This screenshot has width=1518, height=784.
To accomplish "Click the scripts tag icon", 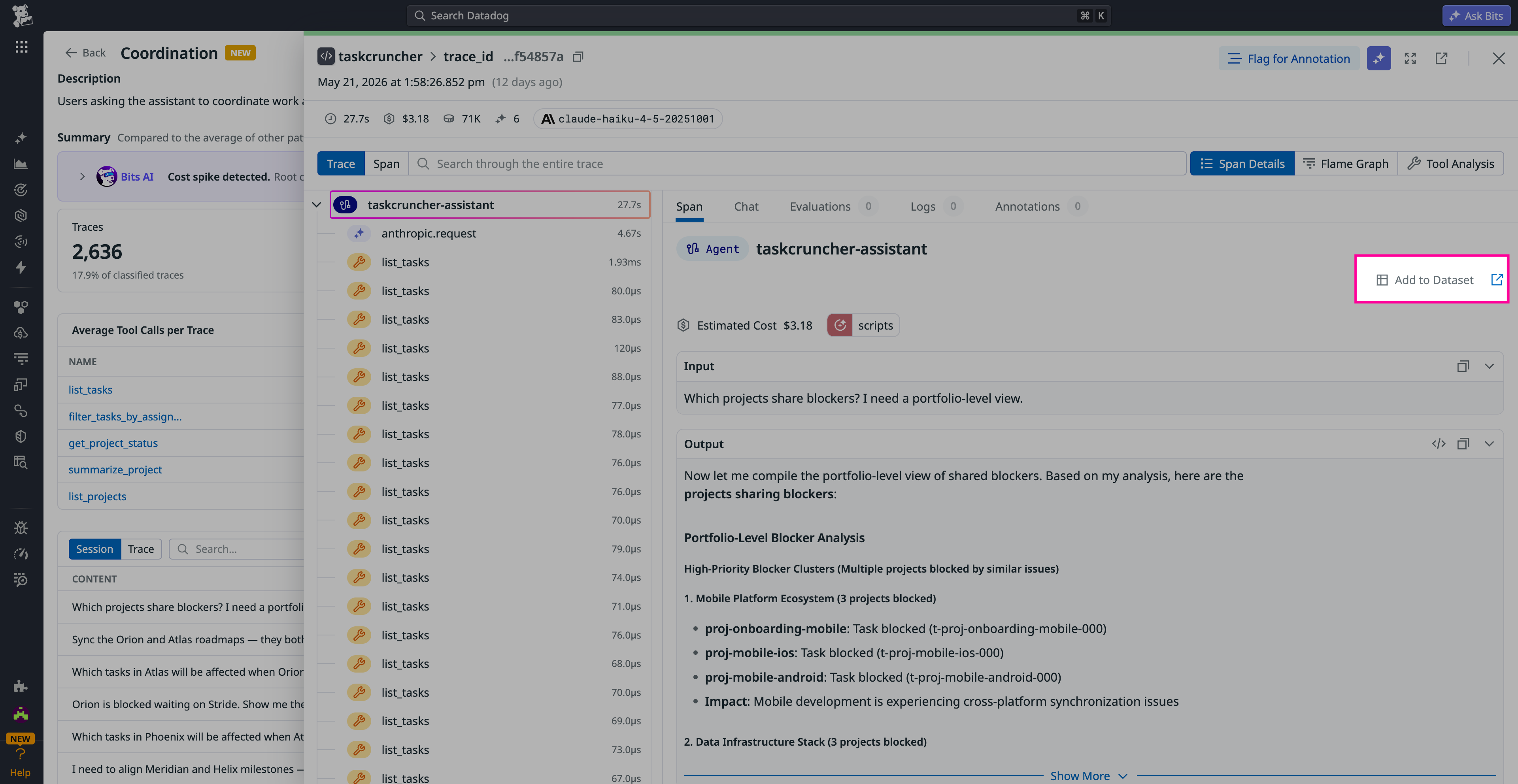I will click(x=840, y=325).
